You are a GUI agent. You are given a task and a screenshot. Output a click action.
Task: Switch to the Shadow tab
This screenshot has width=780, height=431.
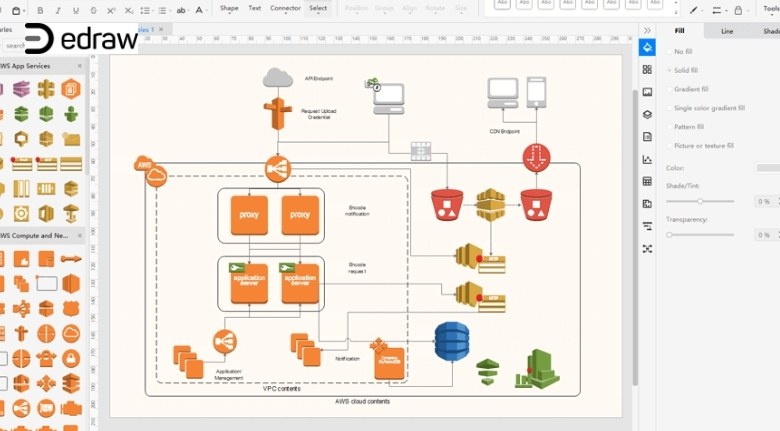[771, 31]
